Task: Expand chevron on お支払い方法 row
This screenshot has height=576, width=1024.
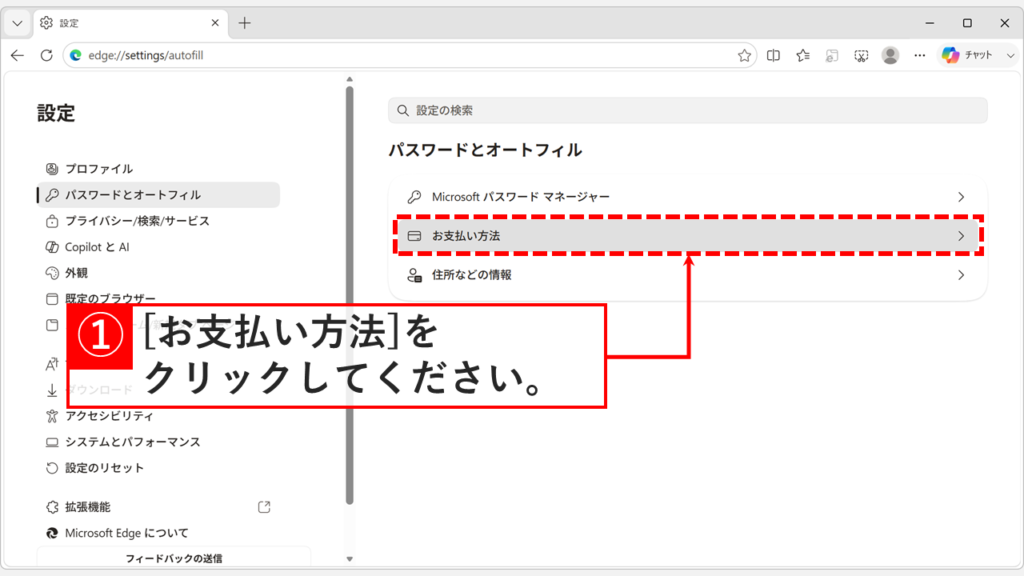Action: coord(961,236)
